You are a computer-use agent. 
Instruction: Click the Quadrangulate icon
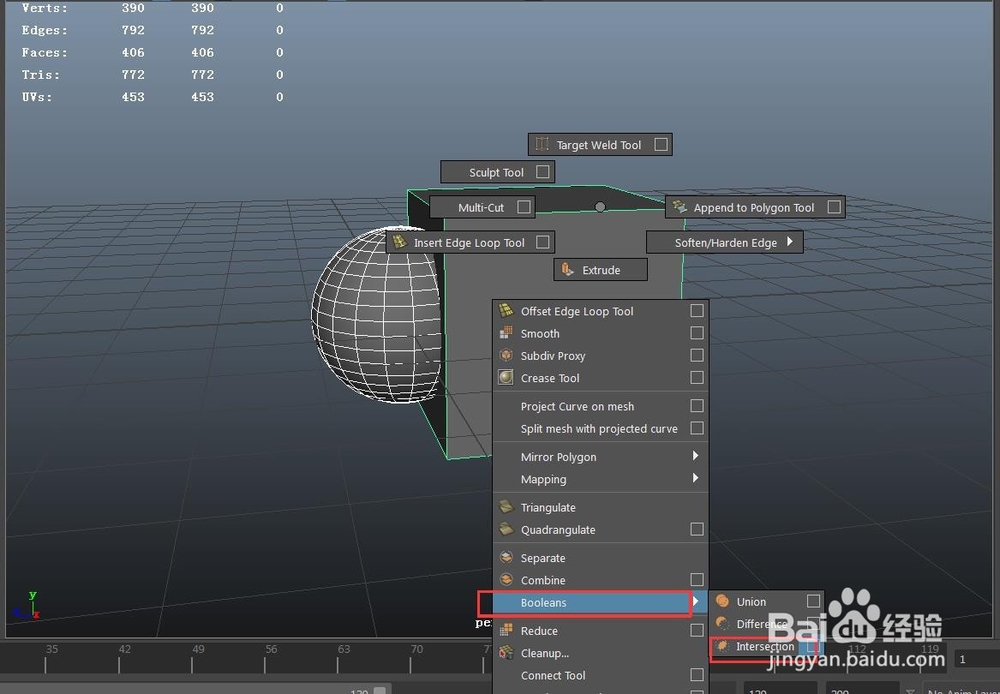506,529
